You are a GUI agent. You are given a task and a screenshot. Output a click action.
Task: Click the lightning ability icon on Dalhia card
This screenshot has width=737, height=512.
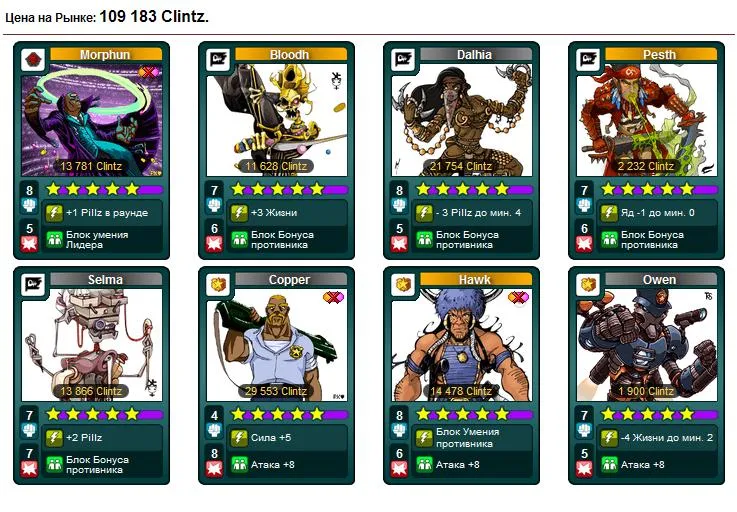click(x=424, y=213)
